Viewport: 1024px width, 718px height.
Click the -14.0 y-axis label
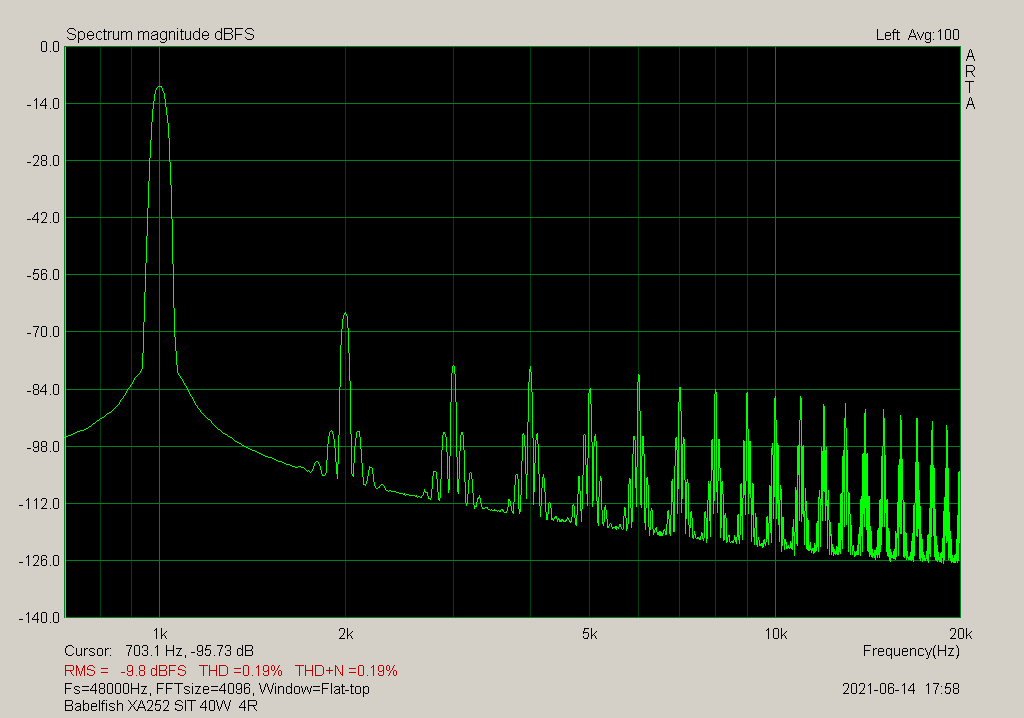point(42,104)
